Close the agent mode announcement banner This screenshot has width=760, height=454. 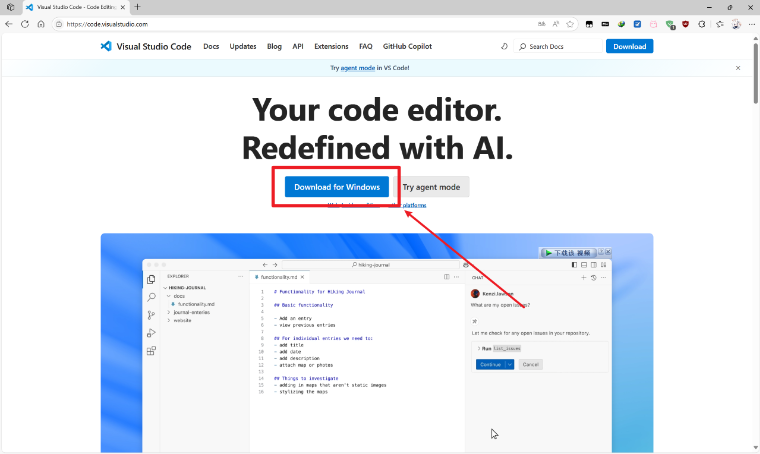click(738, 68)
